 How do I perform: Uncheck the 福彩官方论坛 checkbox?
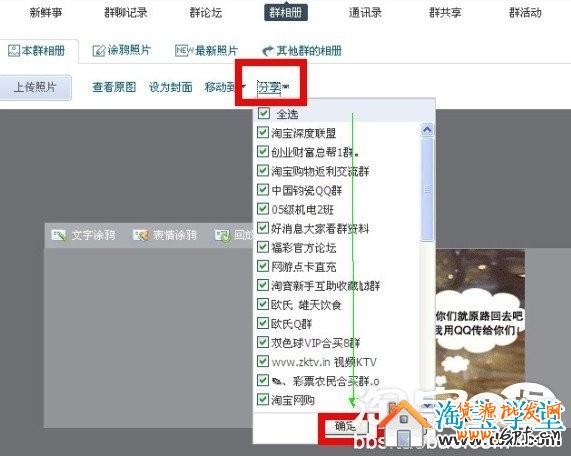point(263,247)
